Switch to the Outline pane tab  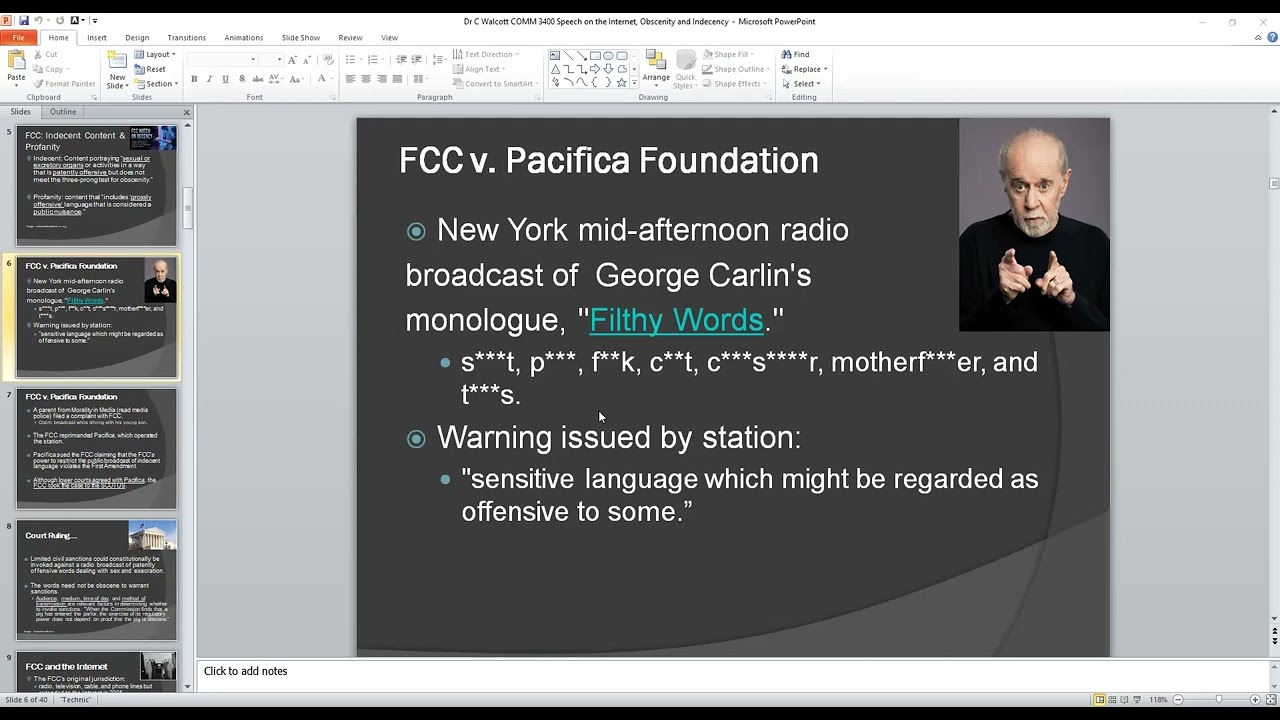(63, 112)
